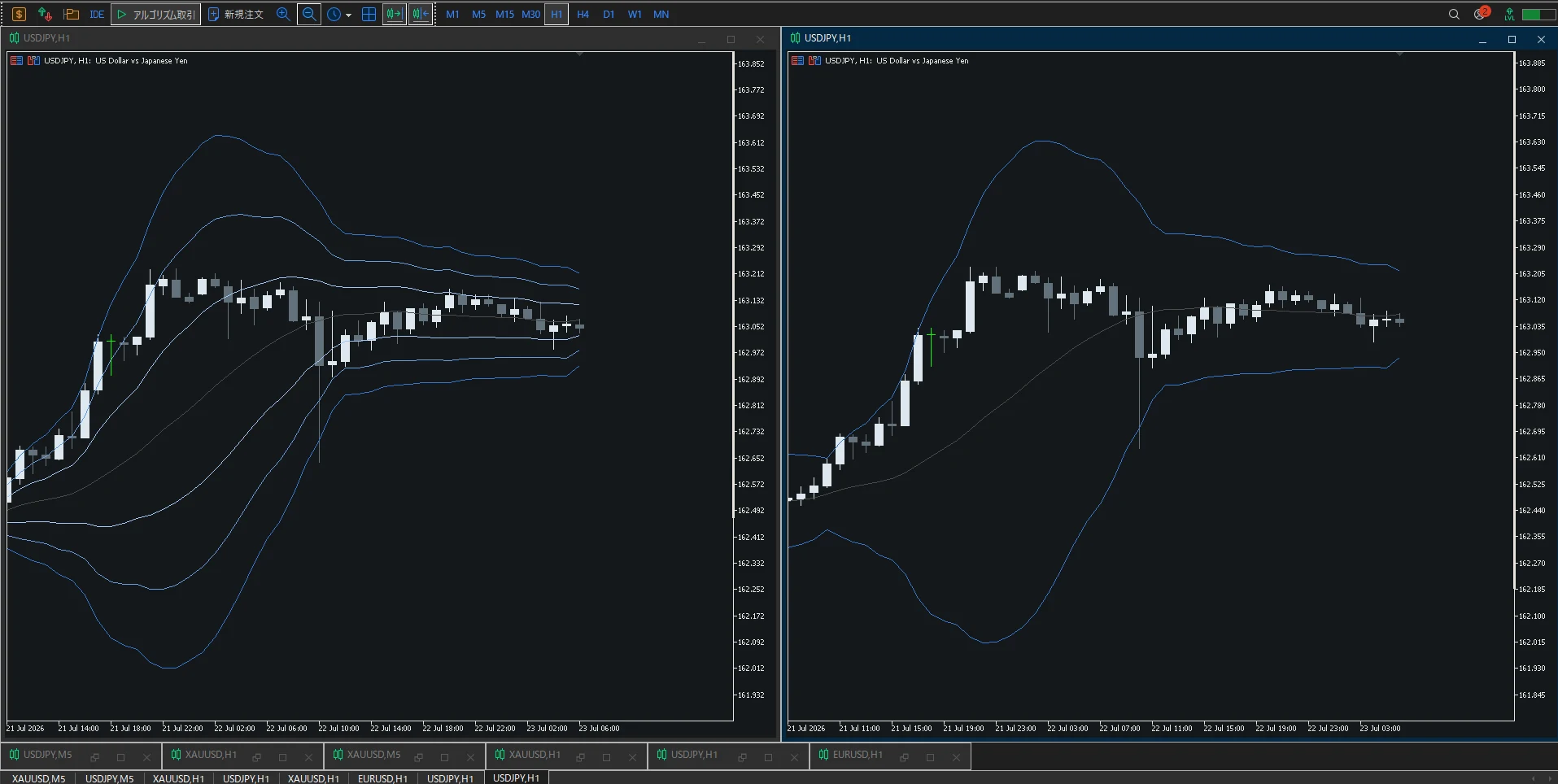Open the notifications chat icon with badge
1558x784 pixels.
tap(1482, 13)
